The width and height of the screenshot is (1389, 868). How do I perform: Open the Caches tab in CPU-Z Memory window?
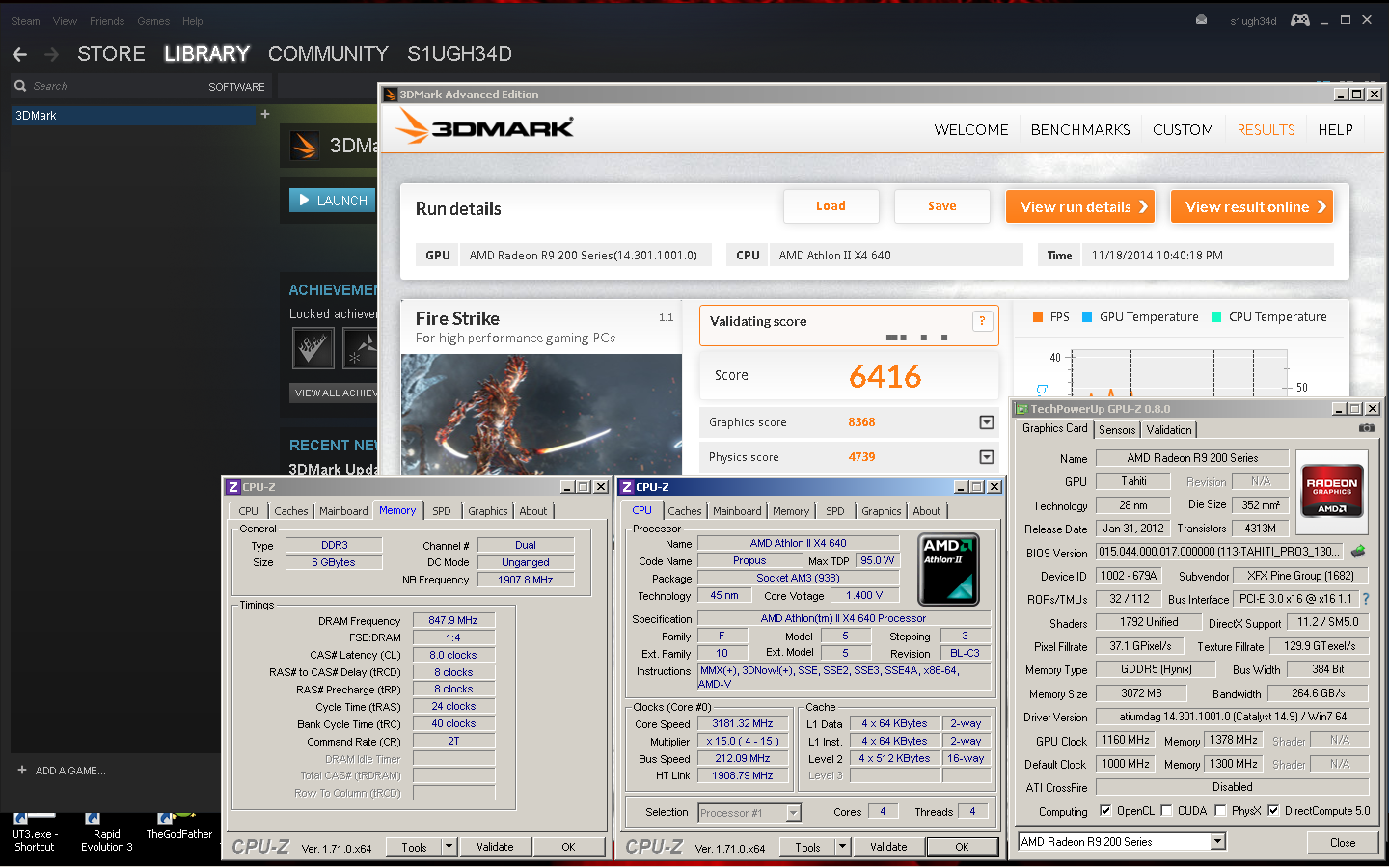click(290, 511)
